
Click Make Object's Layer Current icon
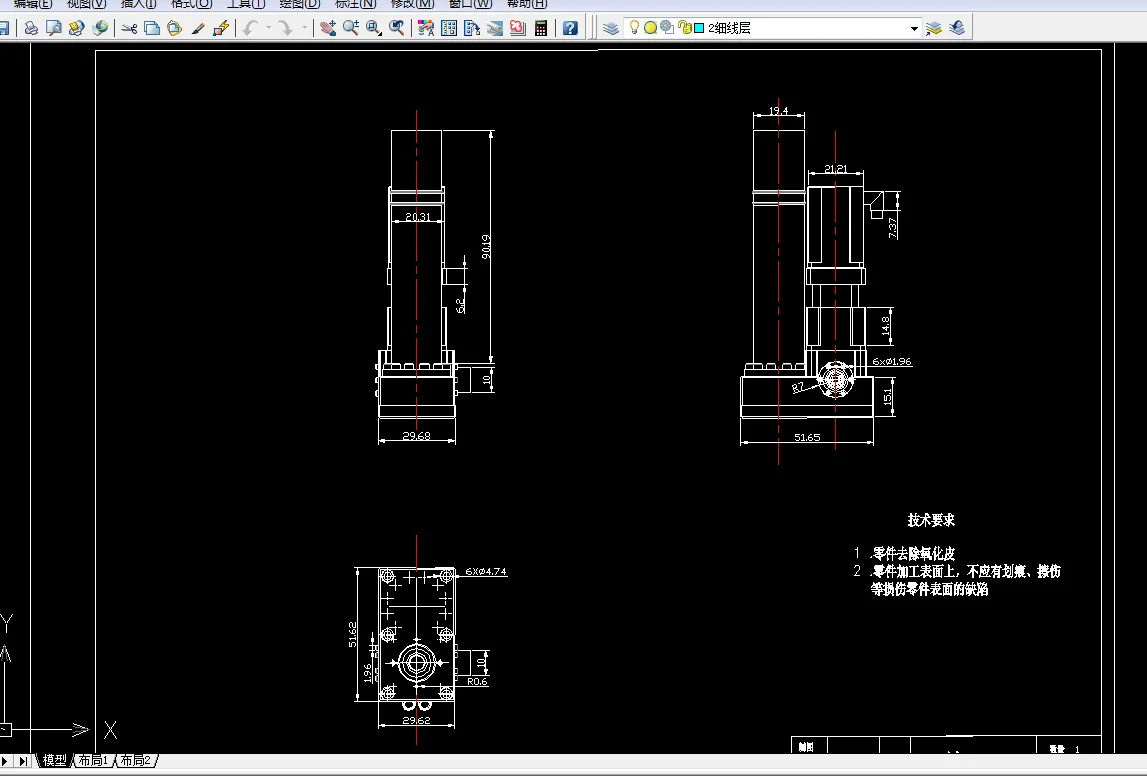(x=933, y=28)
